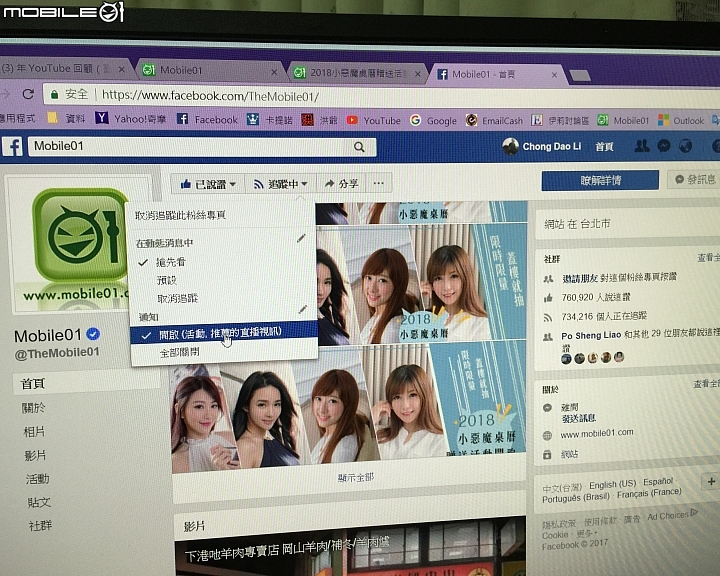
Task: Select 取消追蹤 under 在動態消息中
Action: tap(178, 299)
